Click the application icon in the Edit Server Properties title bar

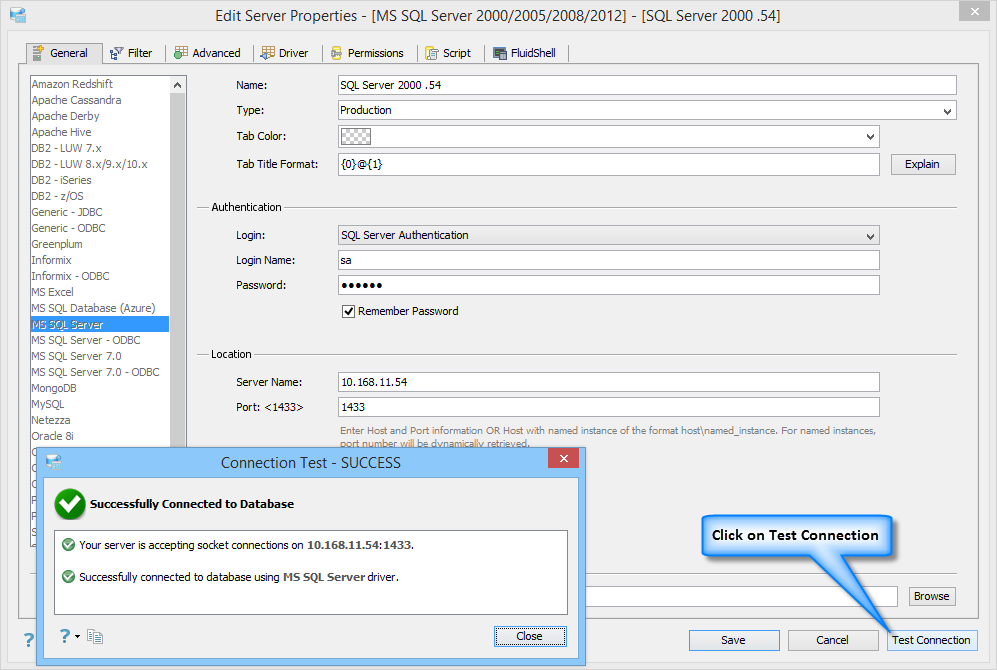click(18, 15)
